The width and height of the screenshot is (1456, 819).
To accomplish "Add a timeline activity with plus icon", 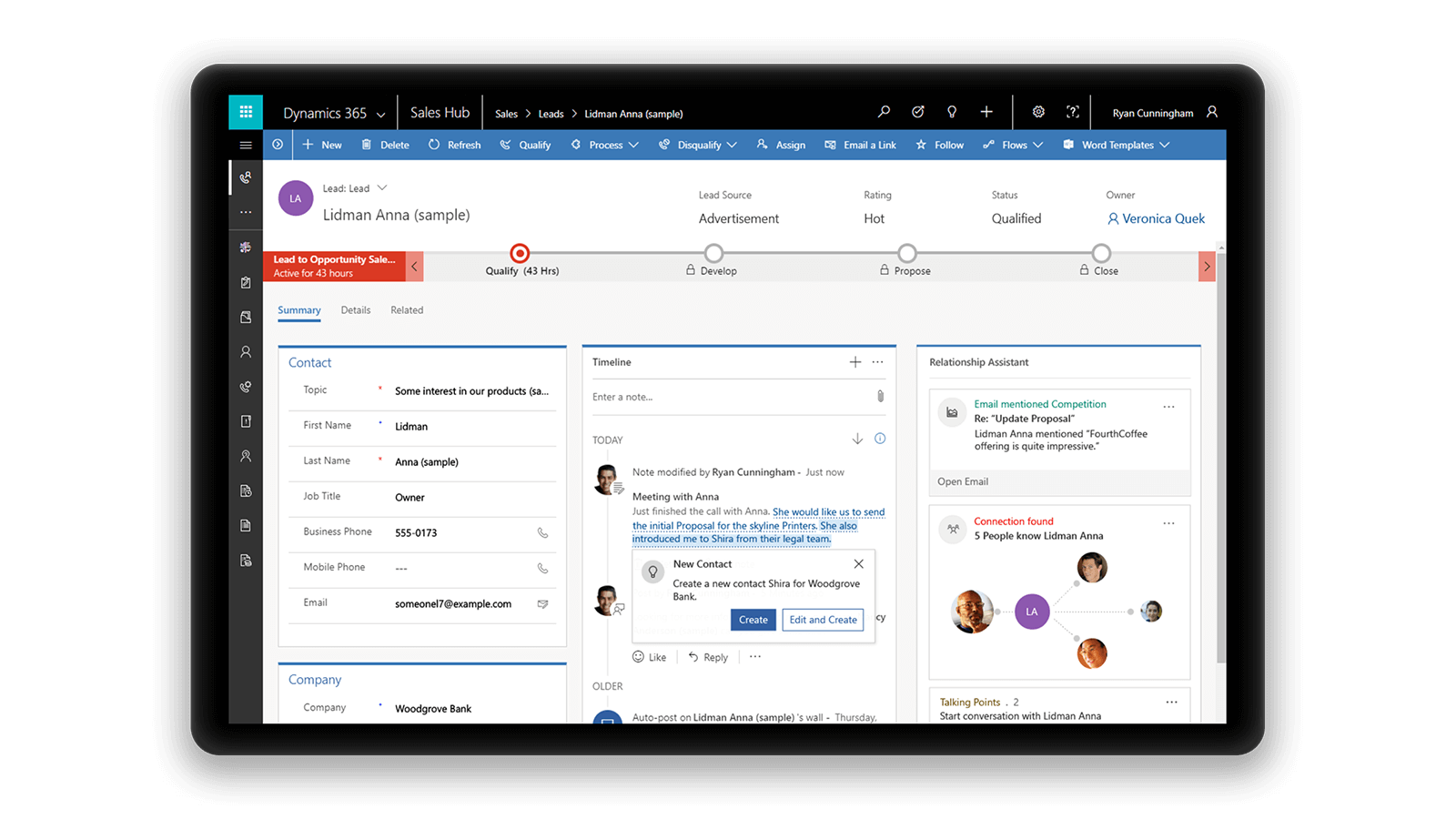I will [855, 362].
